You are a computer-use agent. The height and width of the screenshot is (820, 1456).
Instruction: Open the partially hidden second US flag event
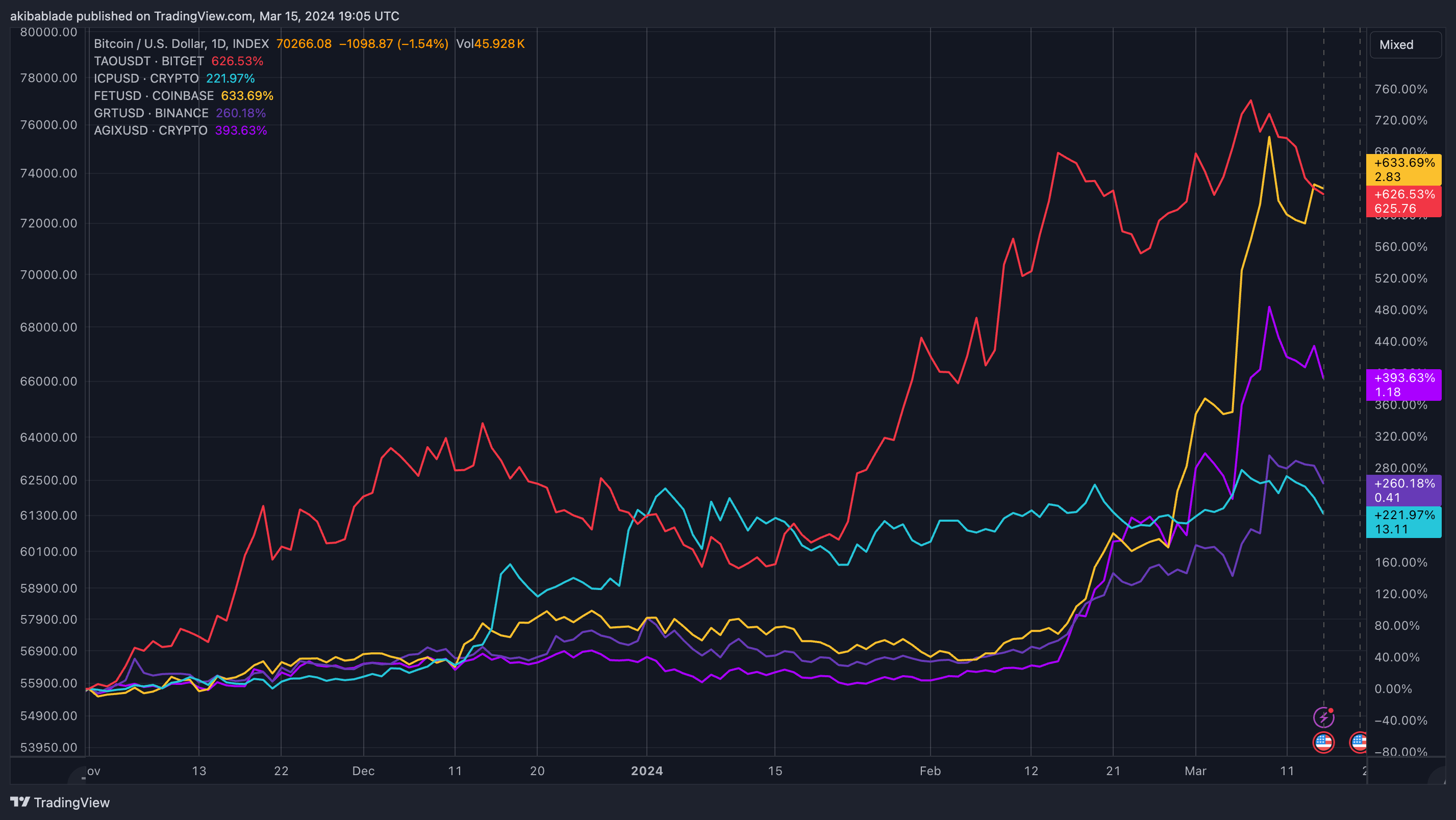click(1359, 742)
